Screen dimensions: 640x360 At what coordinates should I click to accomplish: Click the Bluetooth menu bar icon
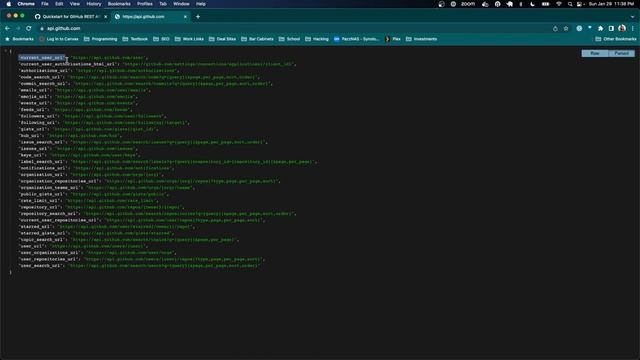[521, 4]
